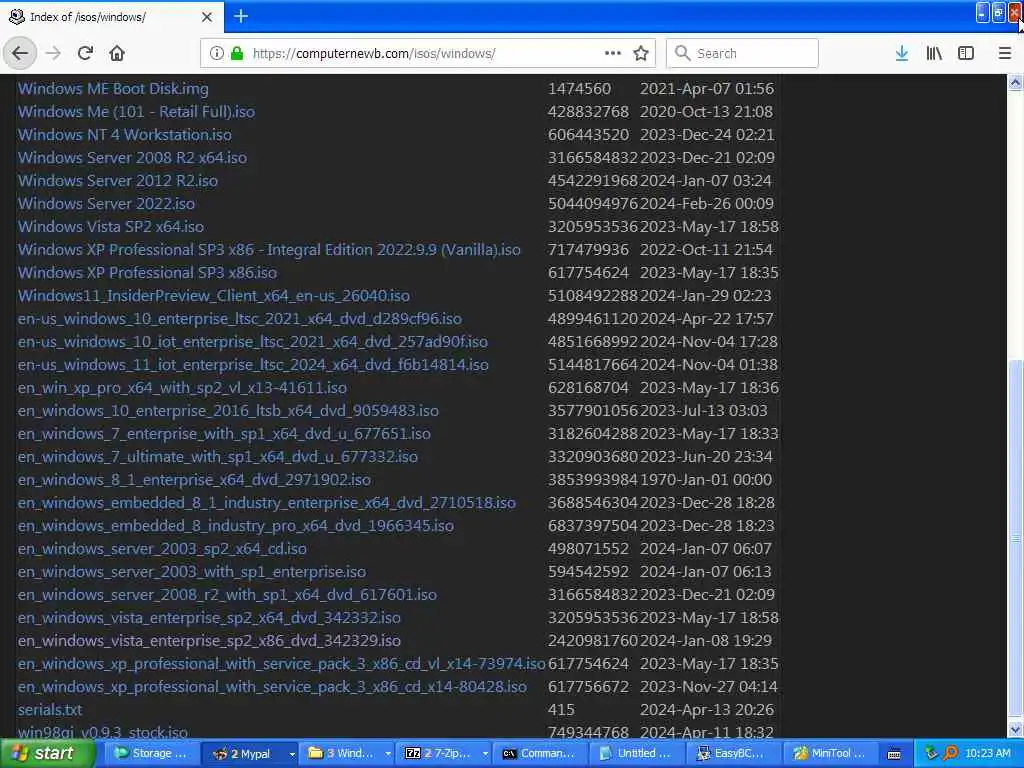Click the on-screen keyboard taskbar icon

[895, 754]
